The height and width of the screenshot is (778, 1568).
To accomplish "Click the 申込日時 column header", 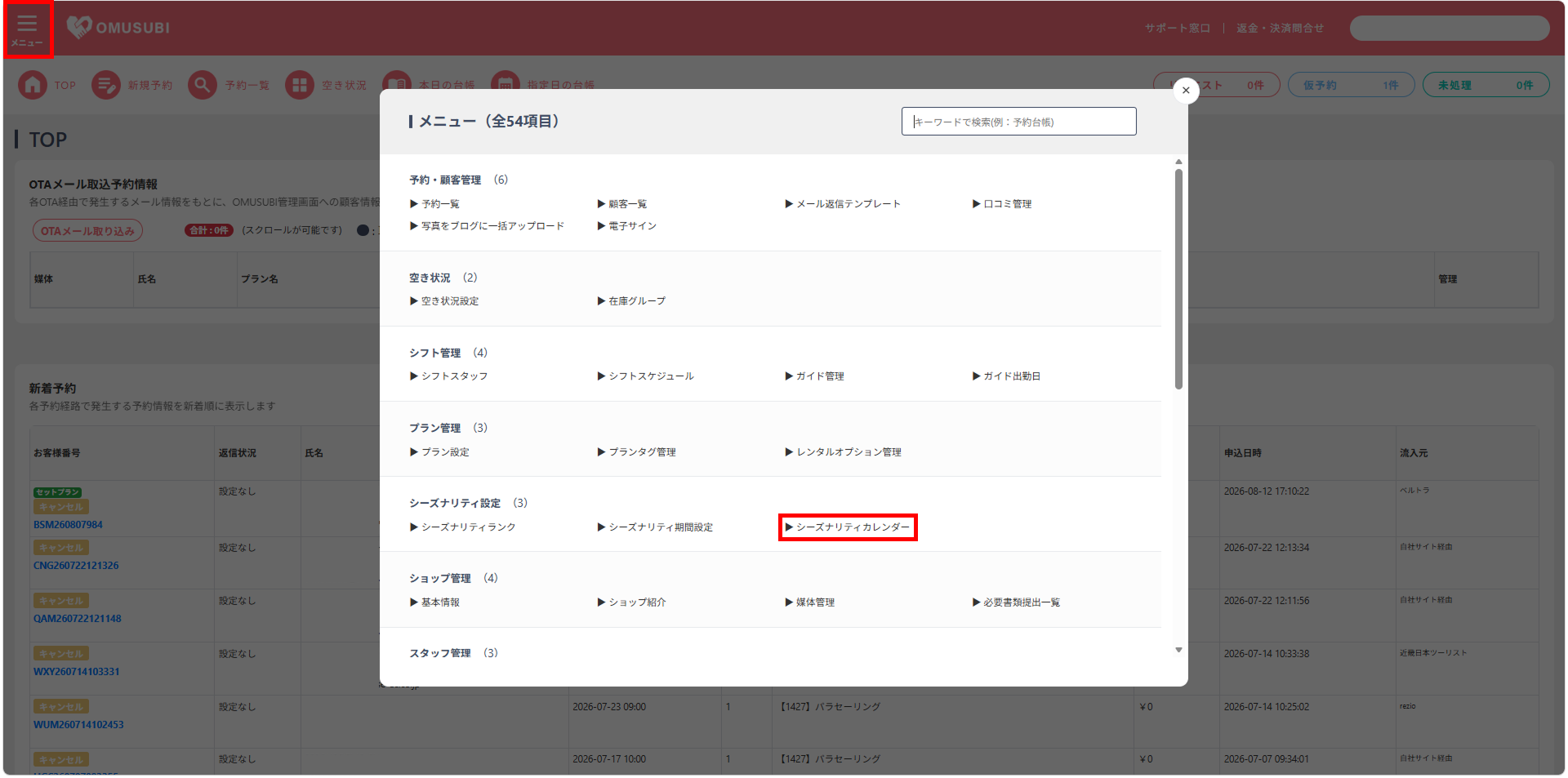I will pyautogui.click(x=1242, y=453).
